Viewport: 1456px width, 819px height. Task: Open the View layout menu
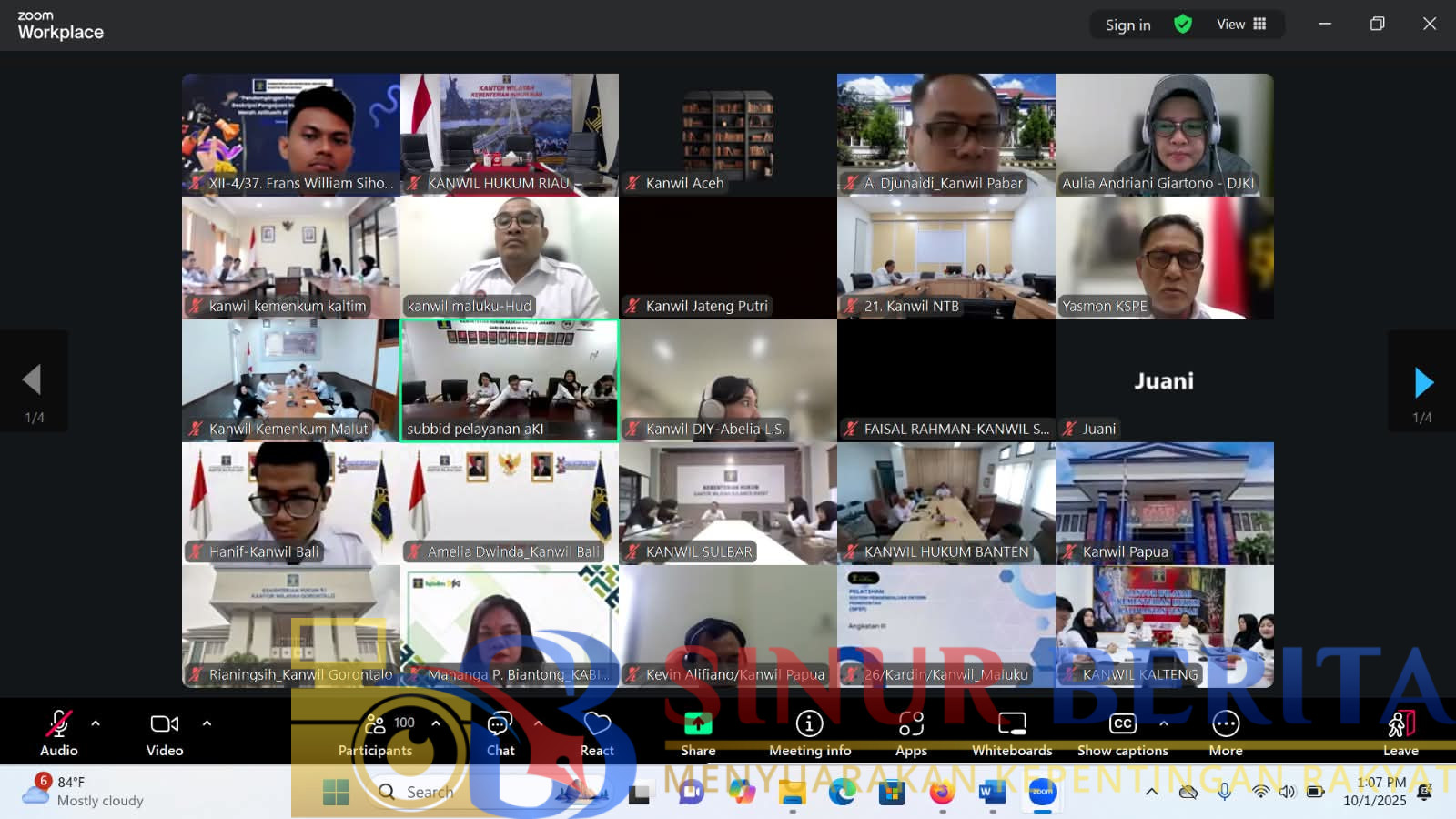click(x=1241, y=25)
